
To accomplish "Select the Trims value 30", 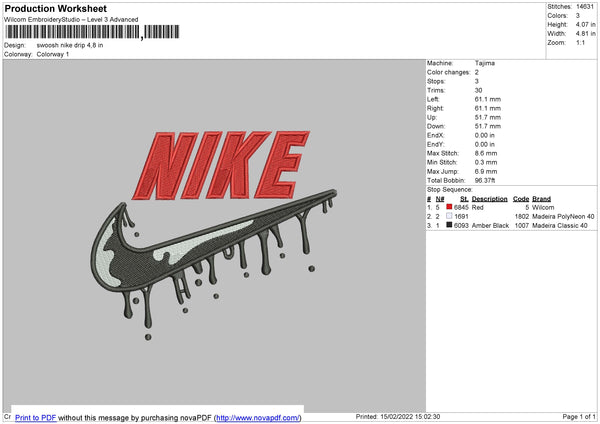I will pyautogui.click(x=478, y=90).
